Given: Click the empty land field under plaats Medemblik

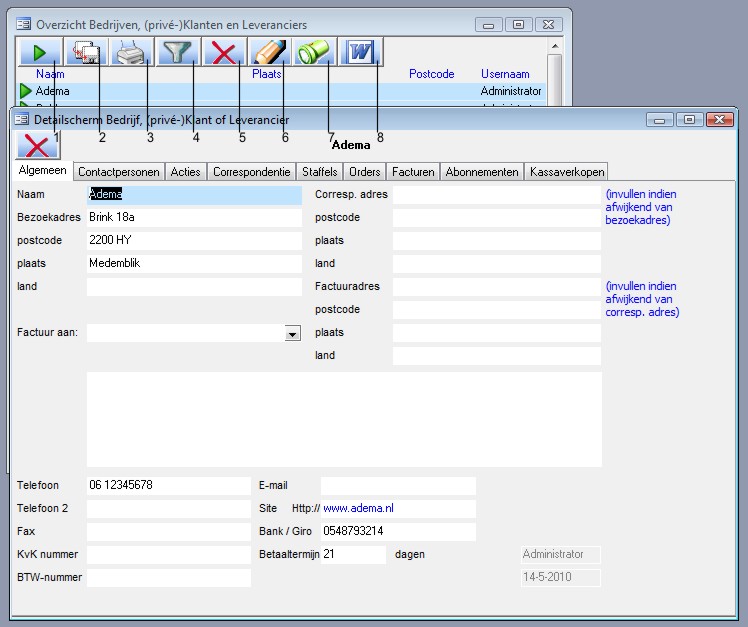Looking at the screenshot, I should tap(194, 287).
